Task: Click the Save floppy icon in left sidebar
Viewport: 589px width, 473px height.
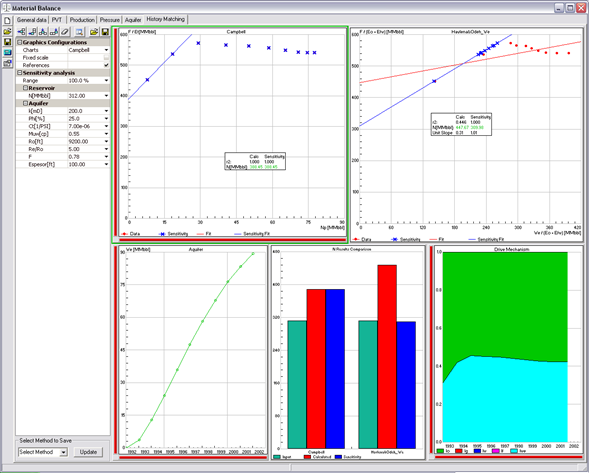Action: pyautogui.click(x=7, y=42)
